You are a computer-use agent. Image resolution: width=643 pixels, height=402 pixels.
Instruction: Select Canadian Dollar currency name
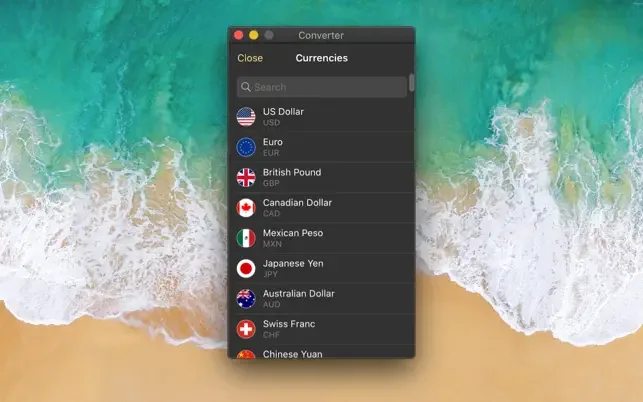[x=297, y=203]
